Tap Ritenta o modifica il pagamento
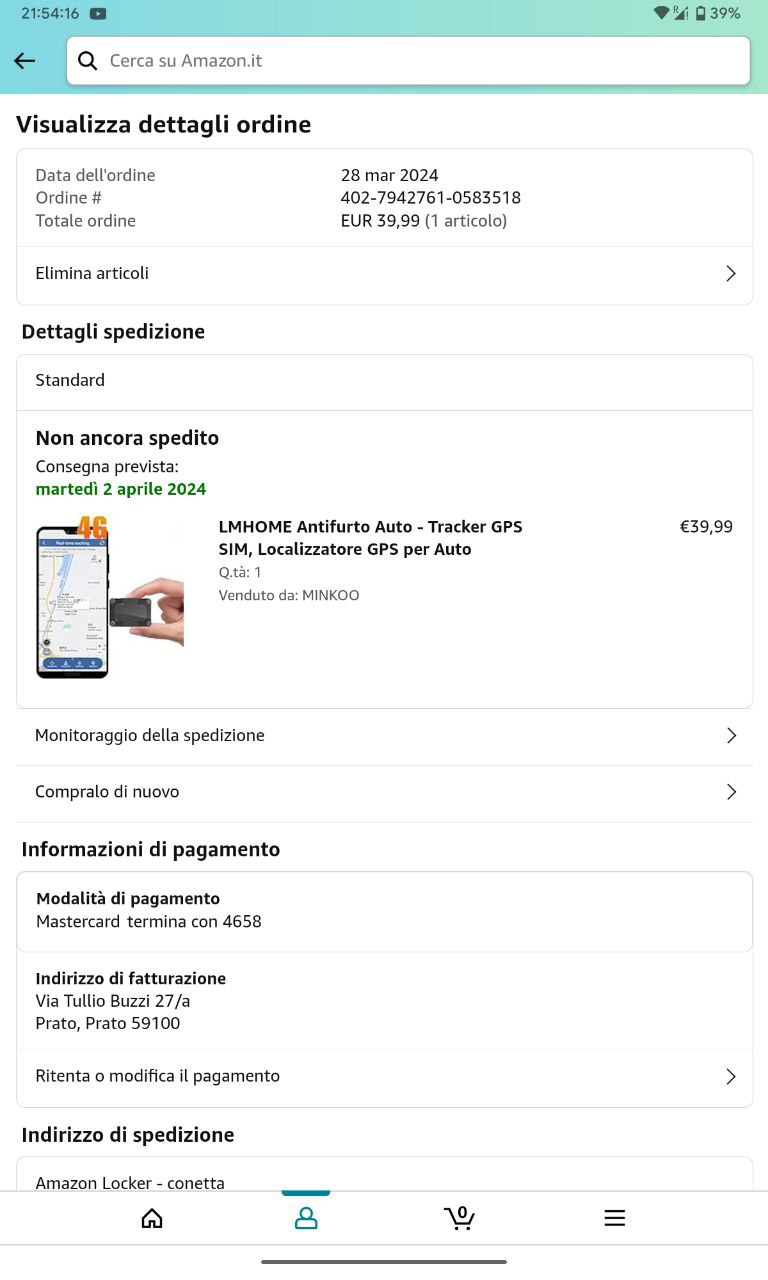The image size is (768, 1280). (x=157, y=1077)
